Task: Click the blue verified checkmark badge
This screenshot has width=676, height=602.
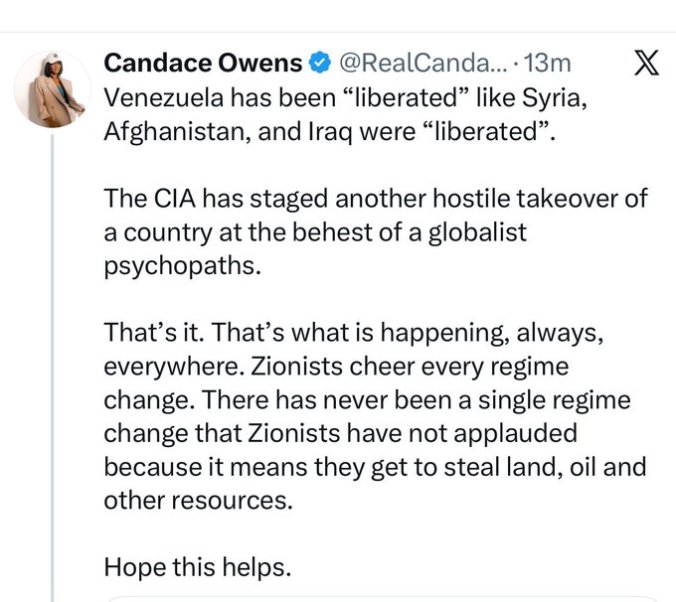Action: click(x=320, y=64)
